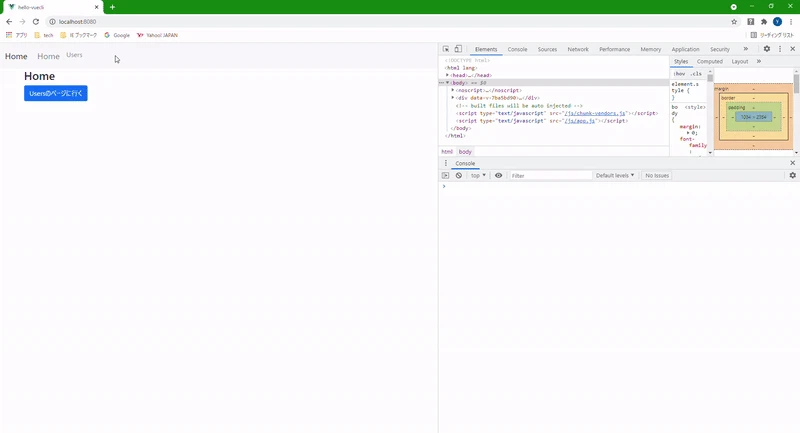Open the DevTools customize three-dot menu
Image resolution: width=800 pixels, height=433 pixels.
780,49
